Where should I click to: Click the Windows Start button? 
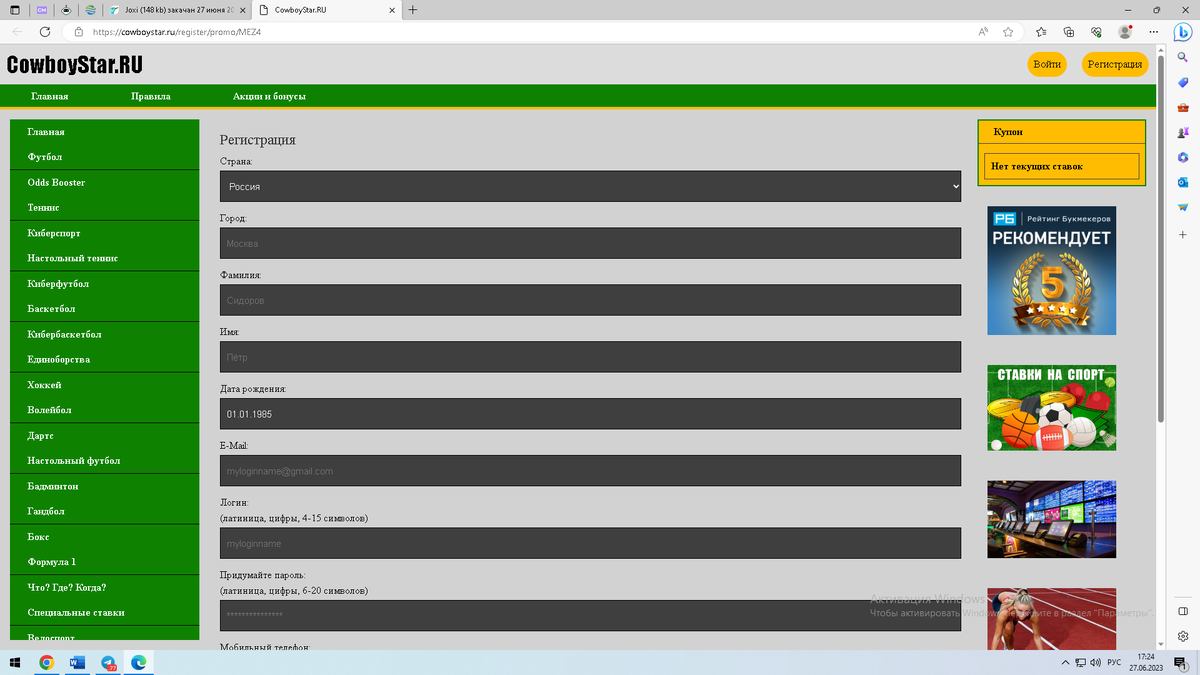[15, 662]
